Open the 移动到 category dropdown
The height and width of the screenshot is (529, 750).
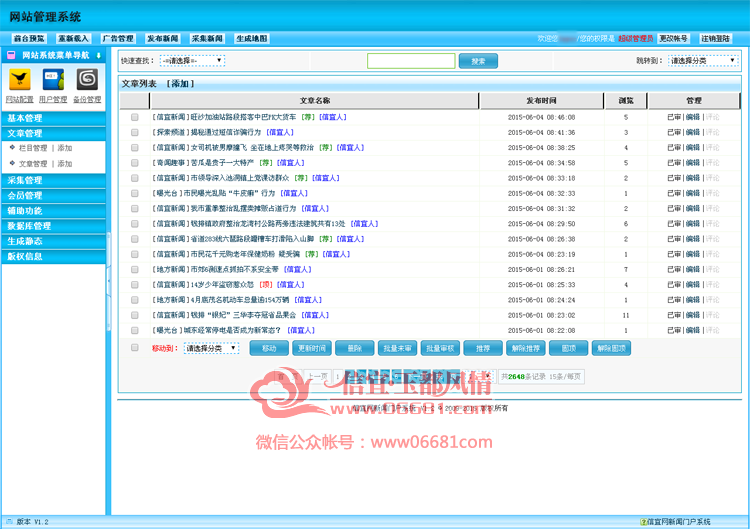click(x=211, y=348)
